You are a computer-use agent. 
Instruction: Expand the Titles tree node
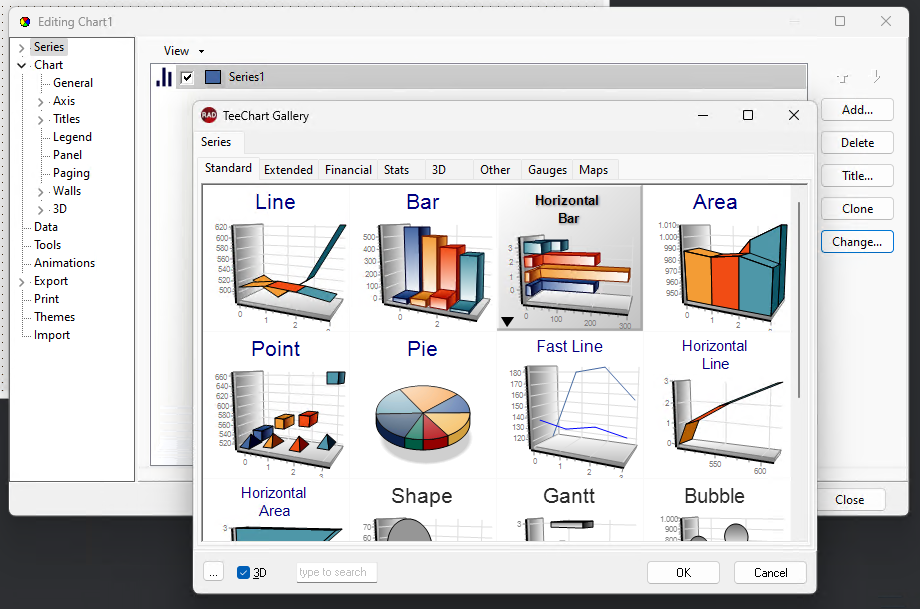tap(40, 120)
